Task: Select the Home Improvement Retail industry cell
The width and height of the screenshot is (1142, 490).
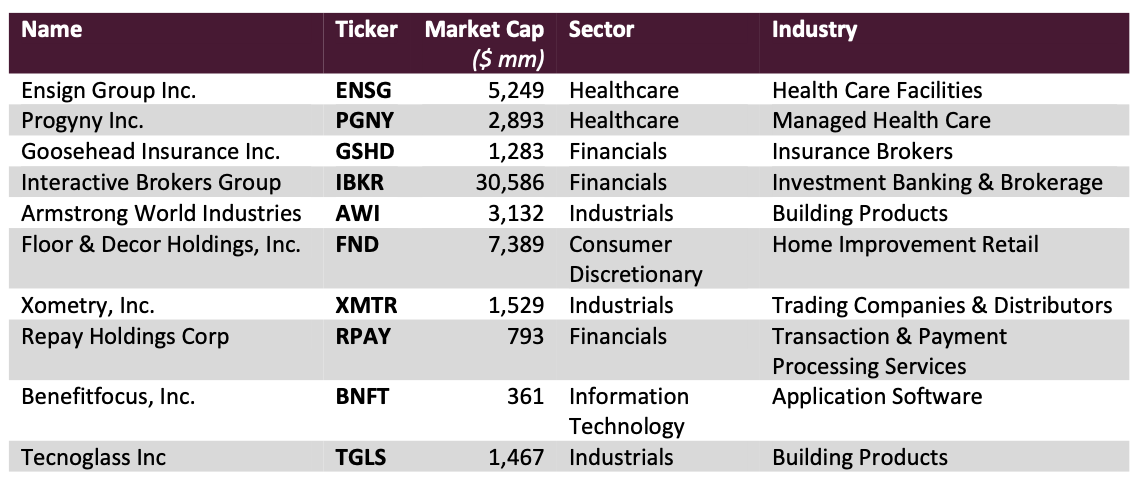Action: coord(905,245)
